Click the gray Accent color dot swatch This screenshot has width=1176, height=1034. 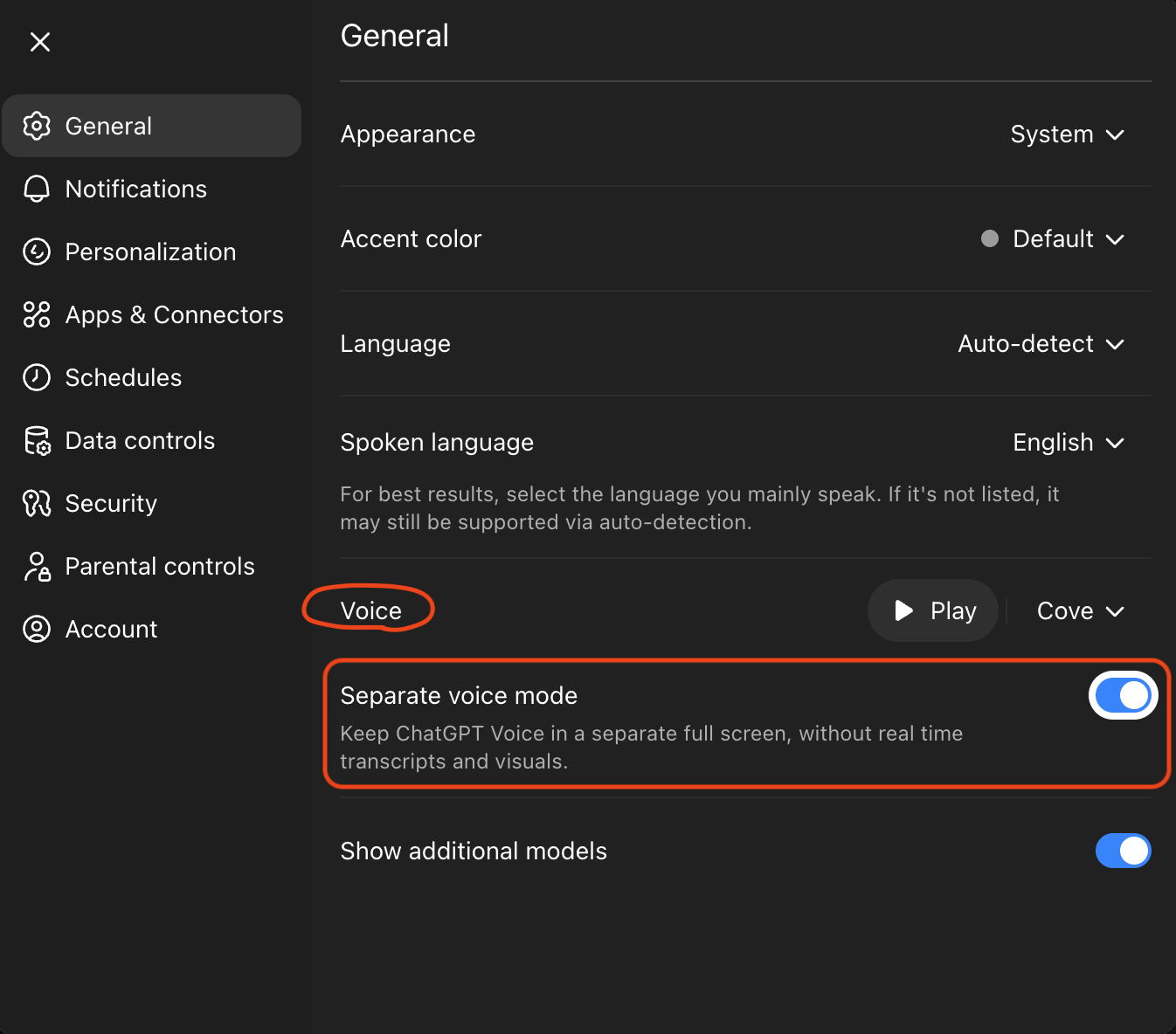coord(989,239)
